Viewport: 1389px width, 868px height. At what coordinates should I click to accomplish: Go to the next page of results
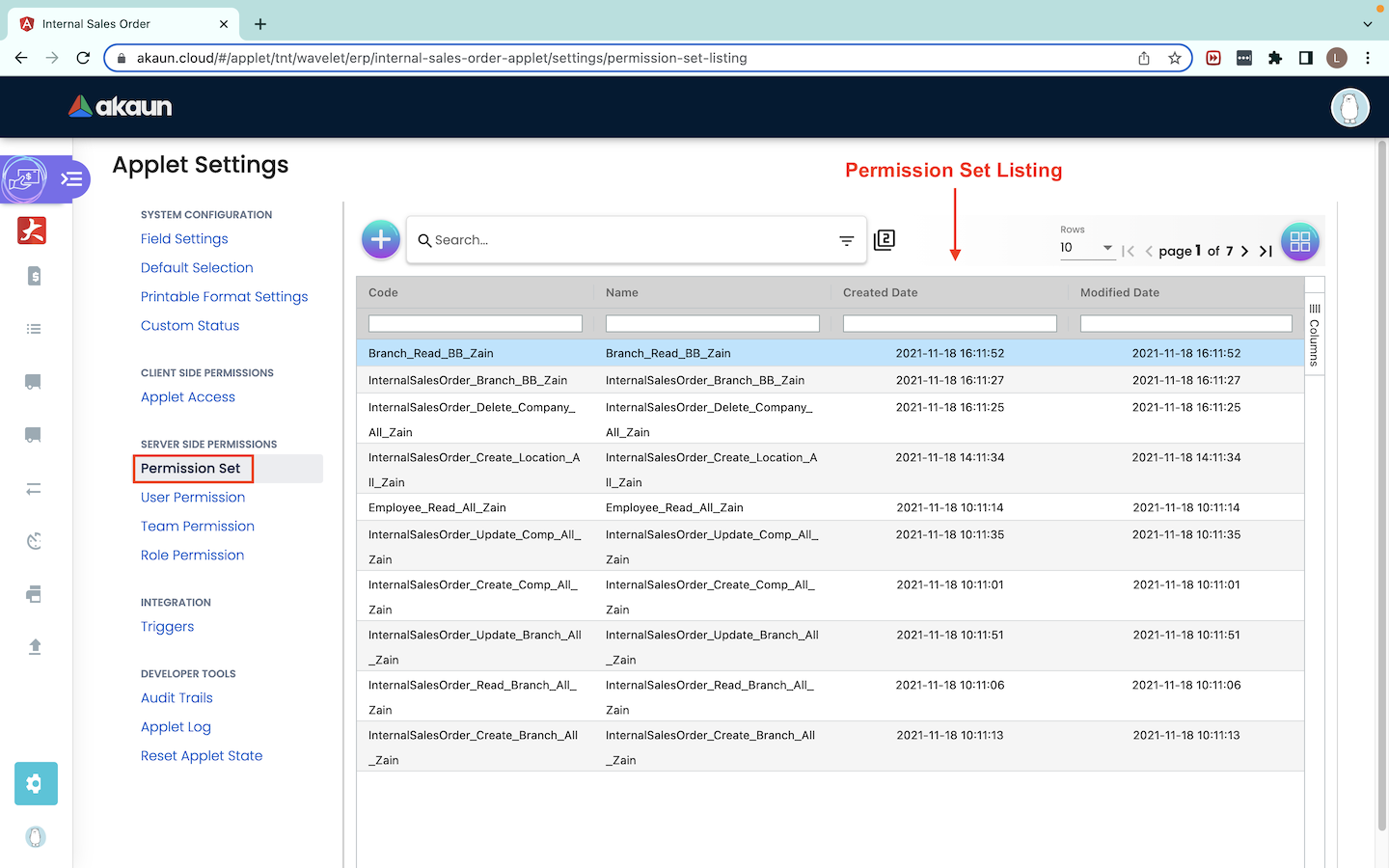click(1244, 251)
